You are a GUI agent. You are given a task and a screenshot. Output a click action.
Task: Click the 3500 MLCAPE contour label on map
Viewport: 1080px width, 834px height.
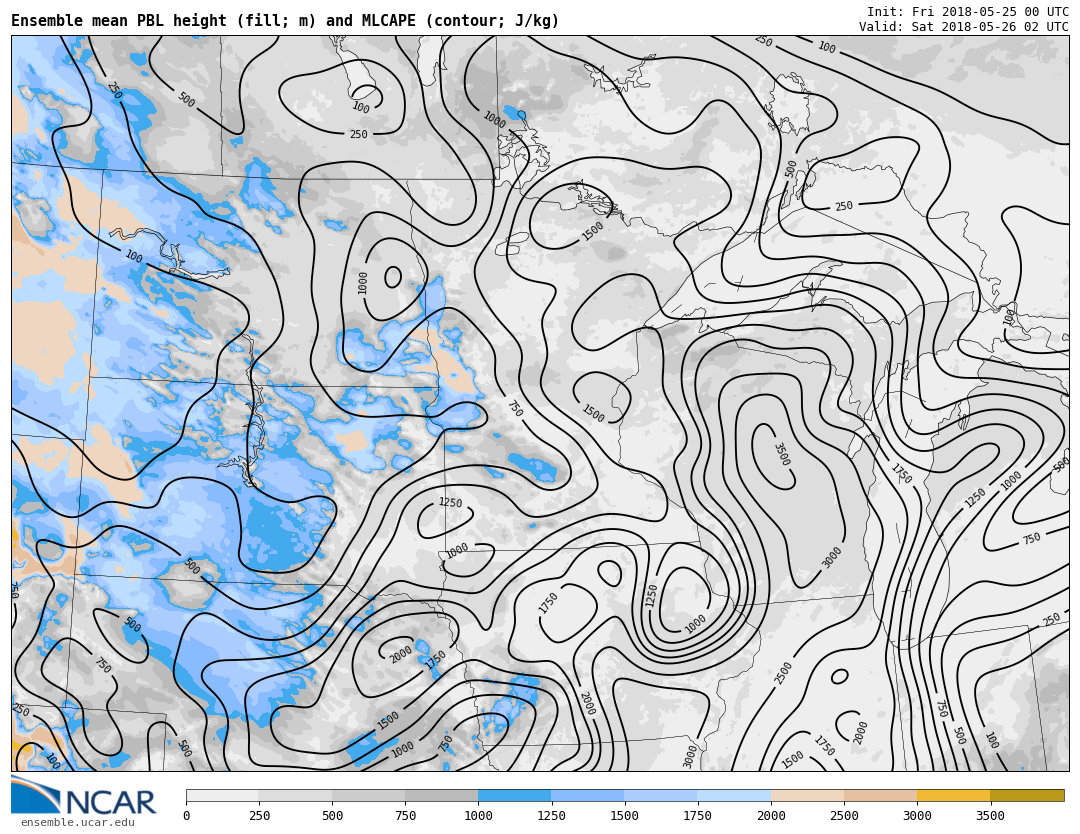[780, 454]
